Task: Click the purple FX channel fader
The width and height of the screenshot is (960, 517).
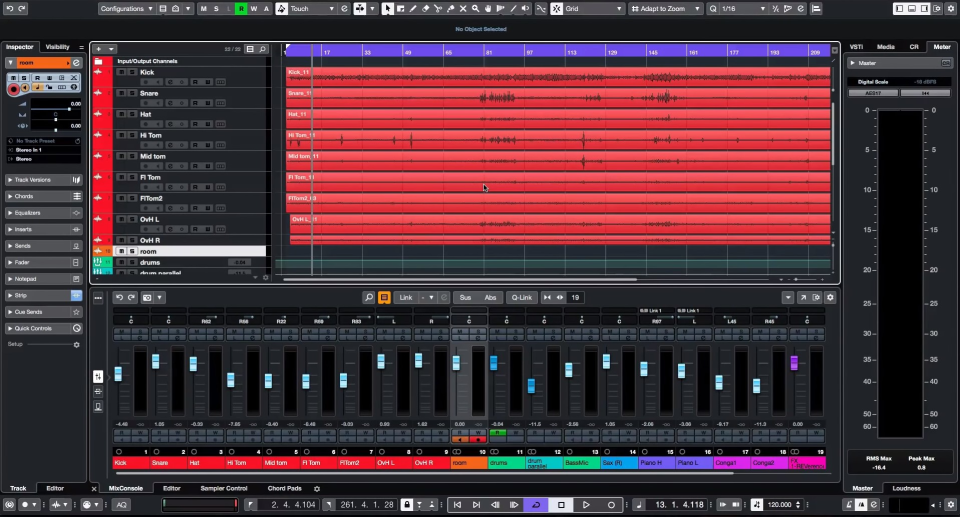Action: click(794, 363)
